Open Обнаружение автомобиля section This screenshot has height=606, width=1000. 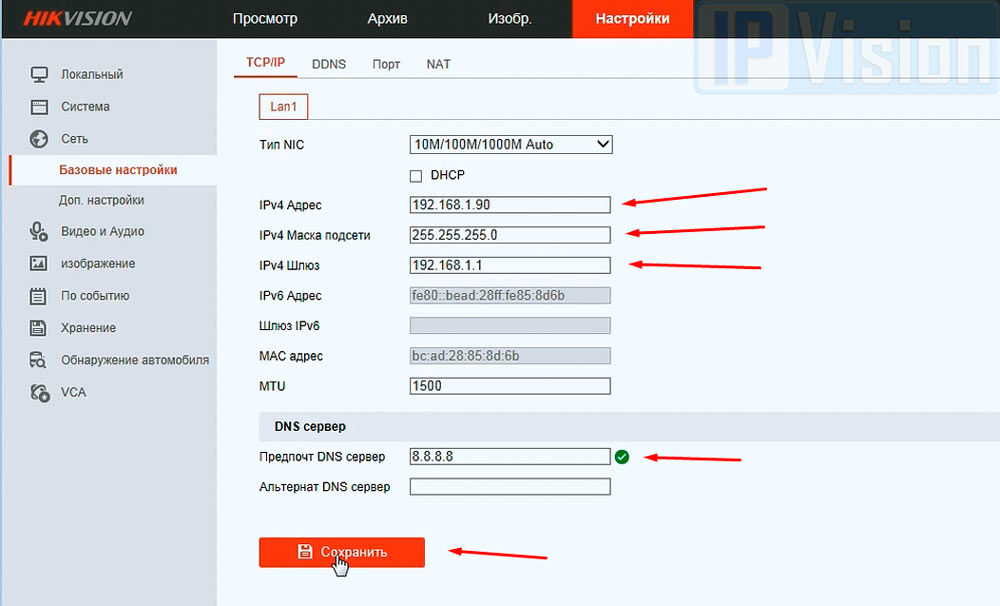135,360
